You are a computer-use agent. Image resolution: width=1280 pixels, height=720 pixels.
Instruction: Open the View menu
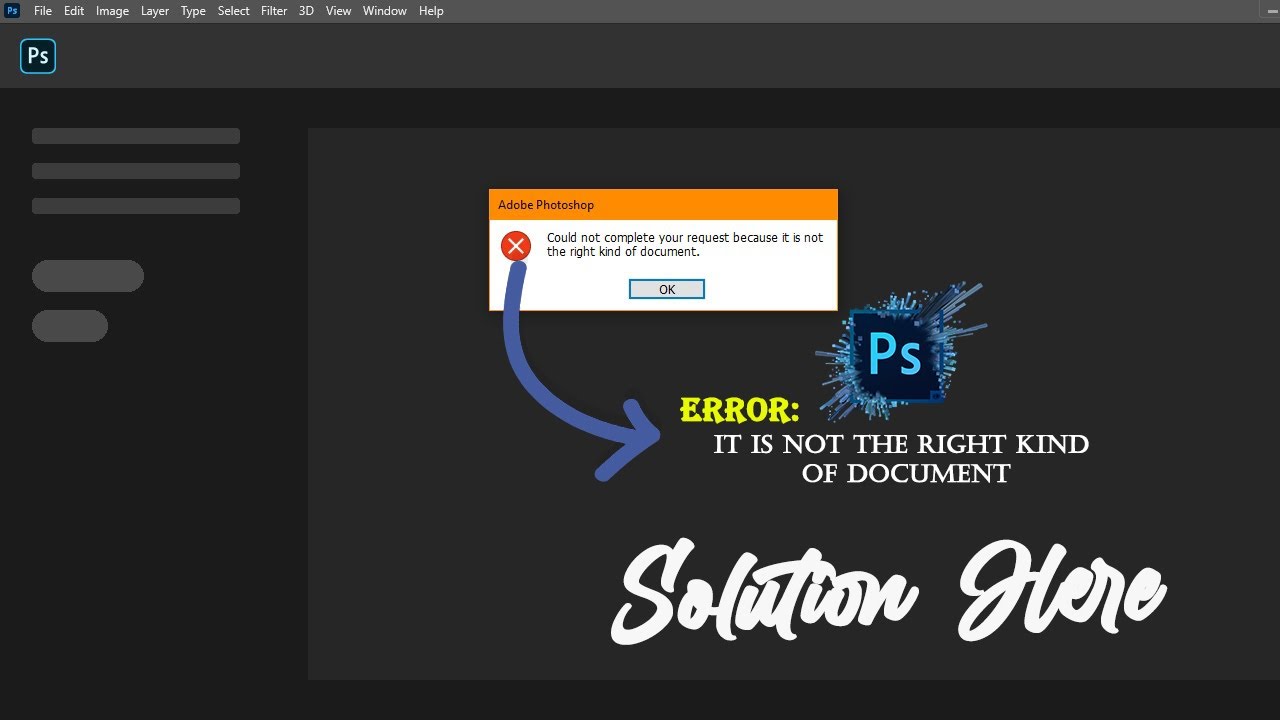339,11
